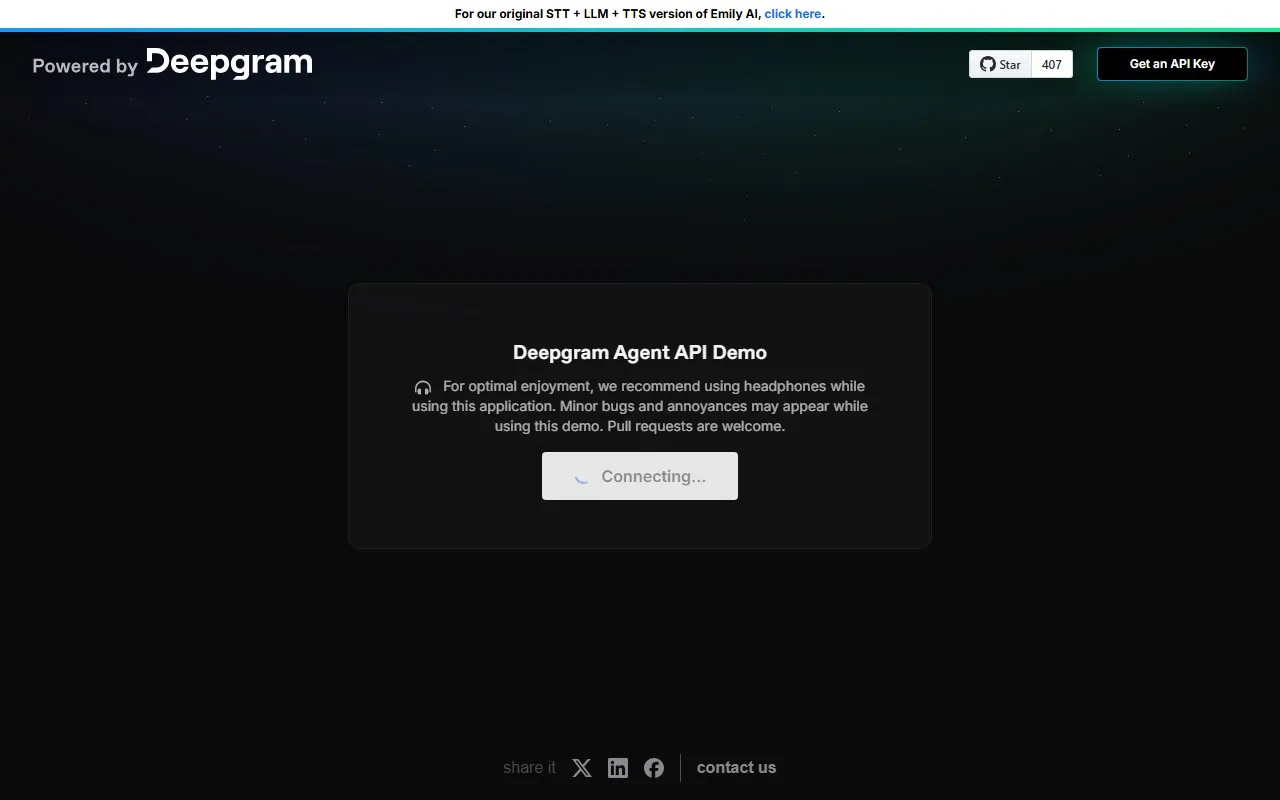Click the Connecting button in the demo card

pos(639,476)
